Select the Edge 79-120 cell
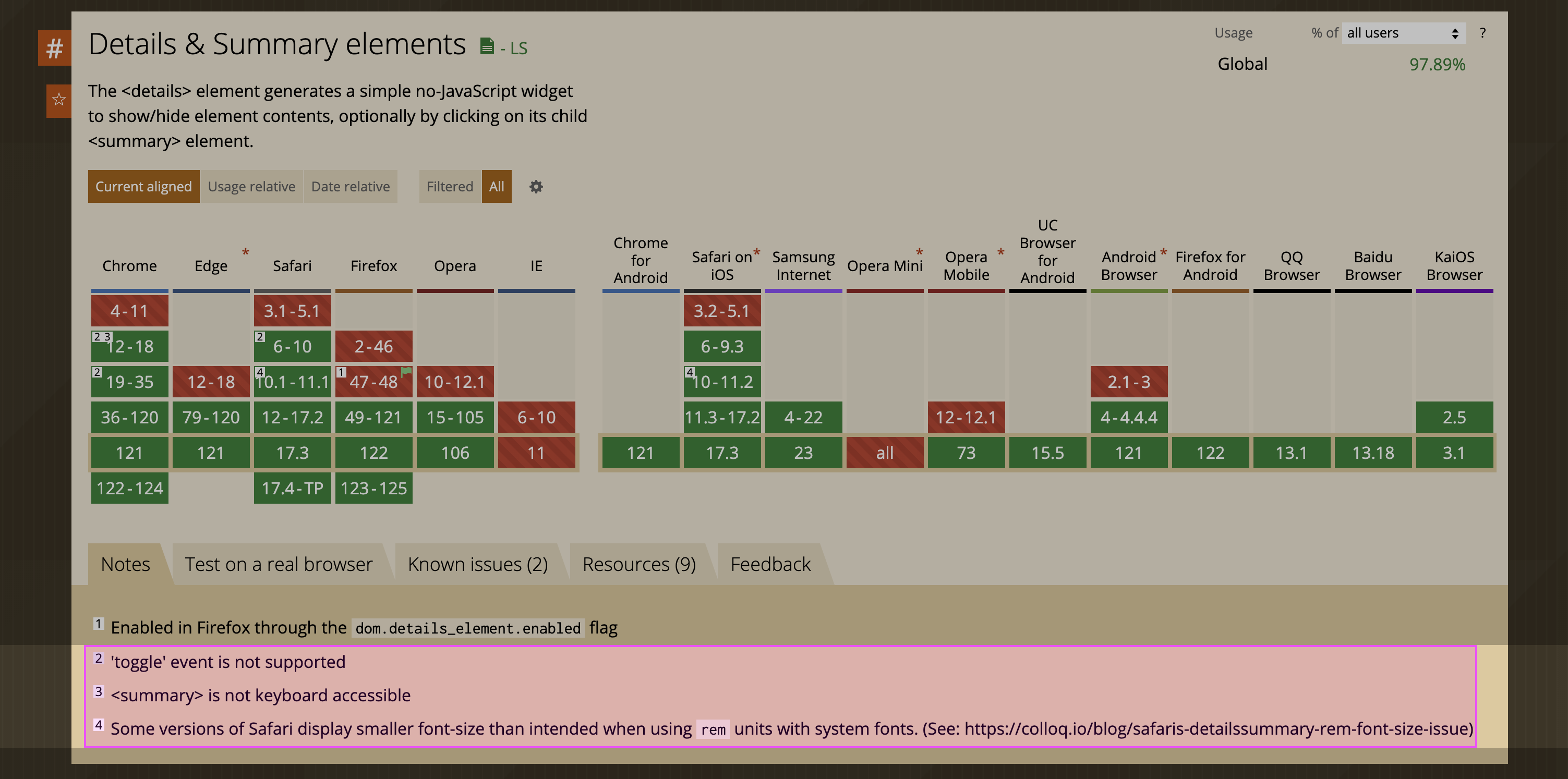The height and width of the screenshot is (779, 1568). click(x=211, y=417)
